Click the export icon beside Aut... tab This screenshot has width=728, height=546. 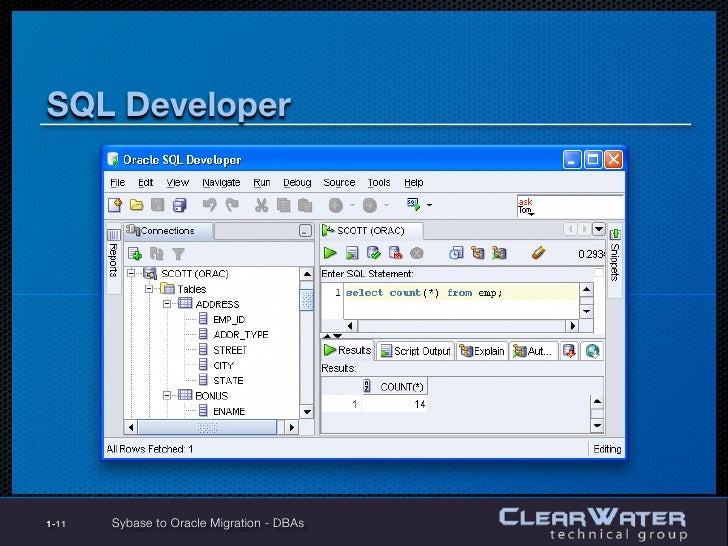tap(570, 351)
